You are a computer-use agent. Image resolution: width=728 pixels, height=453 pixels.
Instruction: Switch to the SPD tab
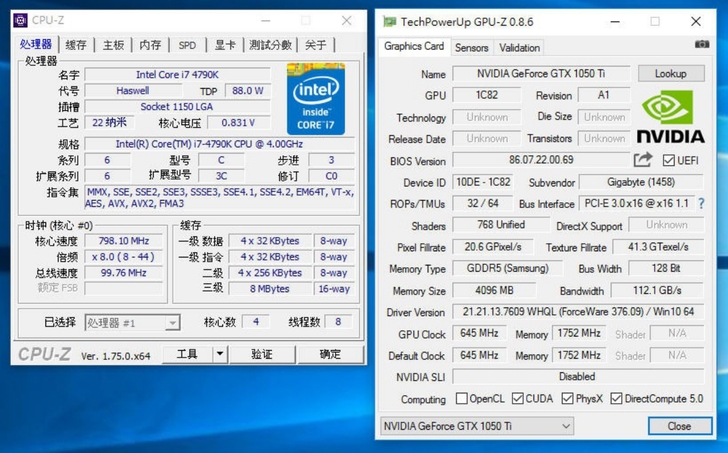pyautogui.click(x=188, y=45)
